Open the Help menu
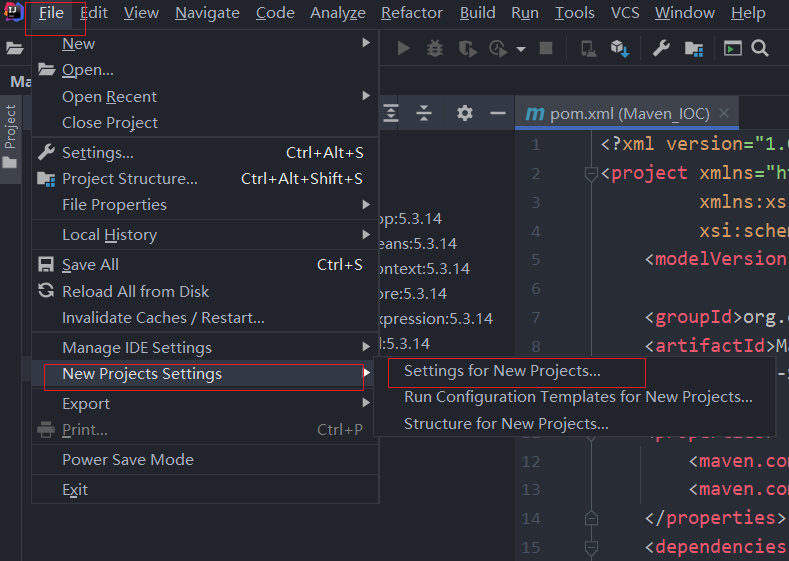789x561 pixels. [x=748, y=13]
